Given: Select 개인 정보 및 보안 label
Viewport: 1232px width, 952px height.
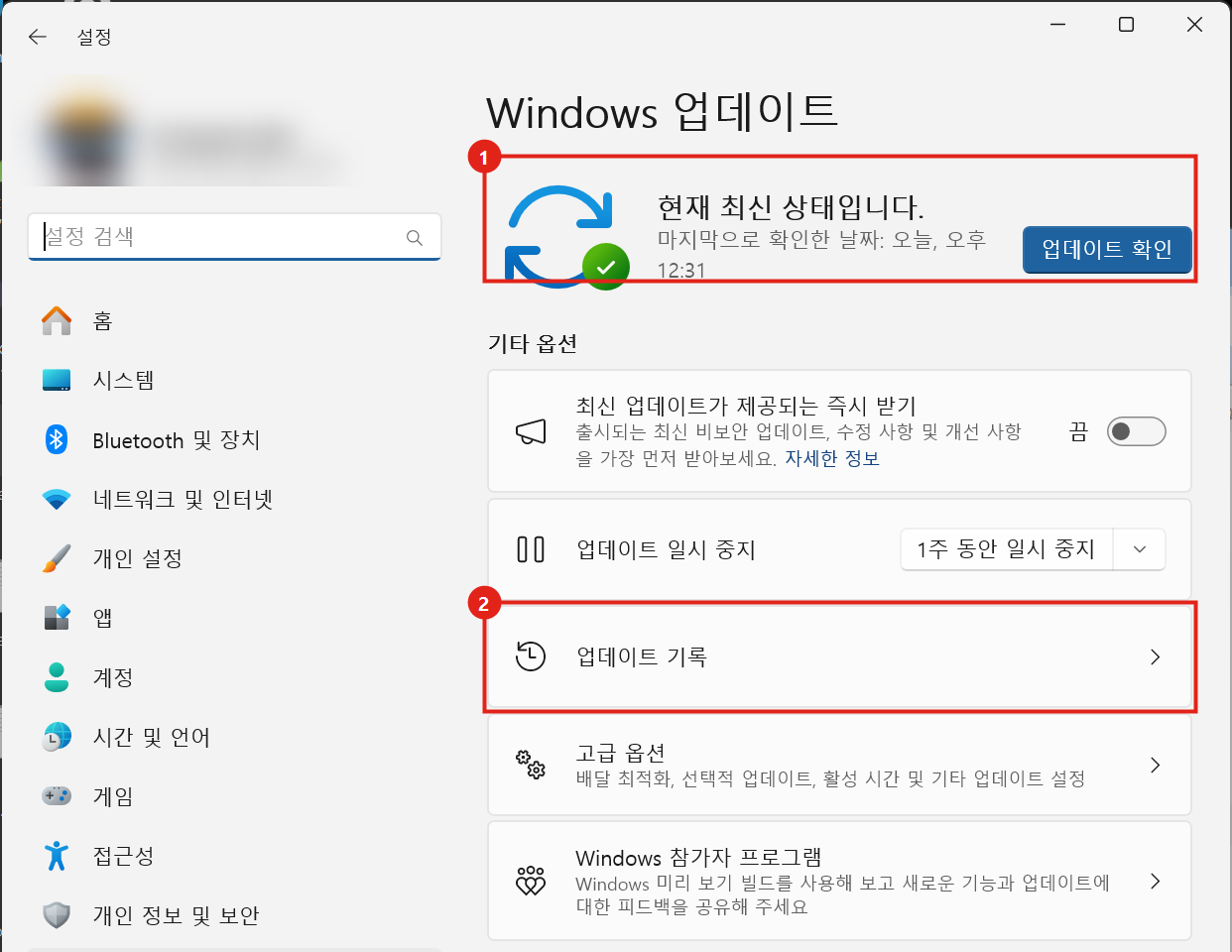Looking at the screenshot, I should pyautogui.click(x=176, y=915).
